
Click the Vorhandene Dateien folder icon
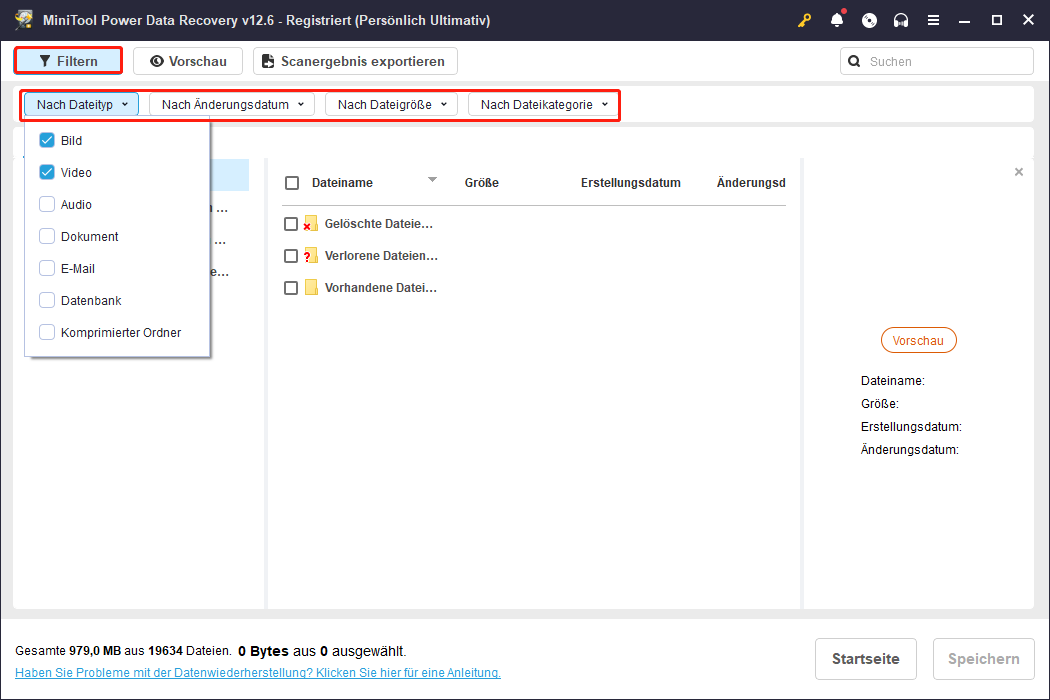pyautogui.click(x=311, y=287)
